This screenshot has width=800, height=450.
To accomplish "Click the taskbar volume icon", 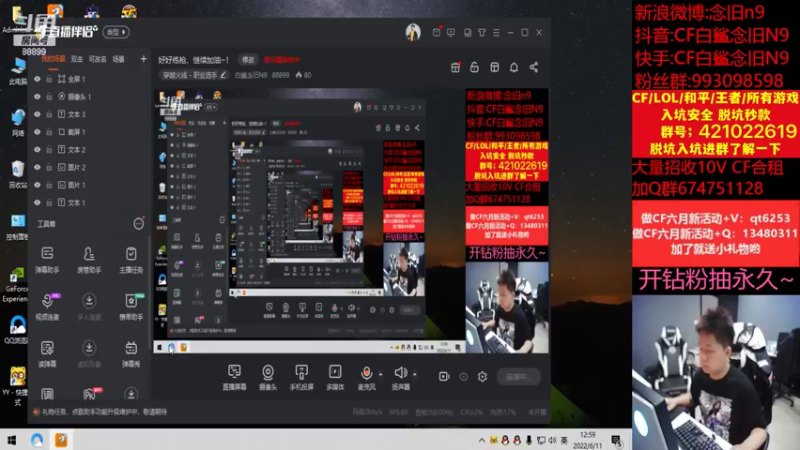I will [553, 440].
